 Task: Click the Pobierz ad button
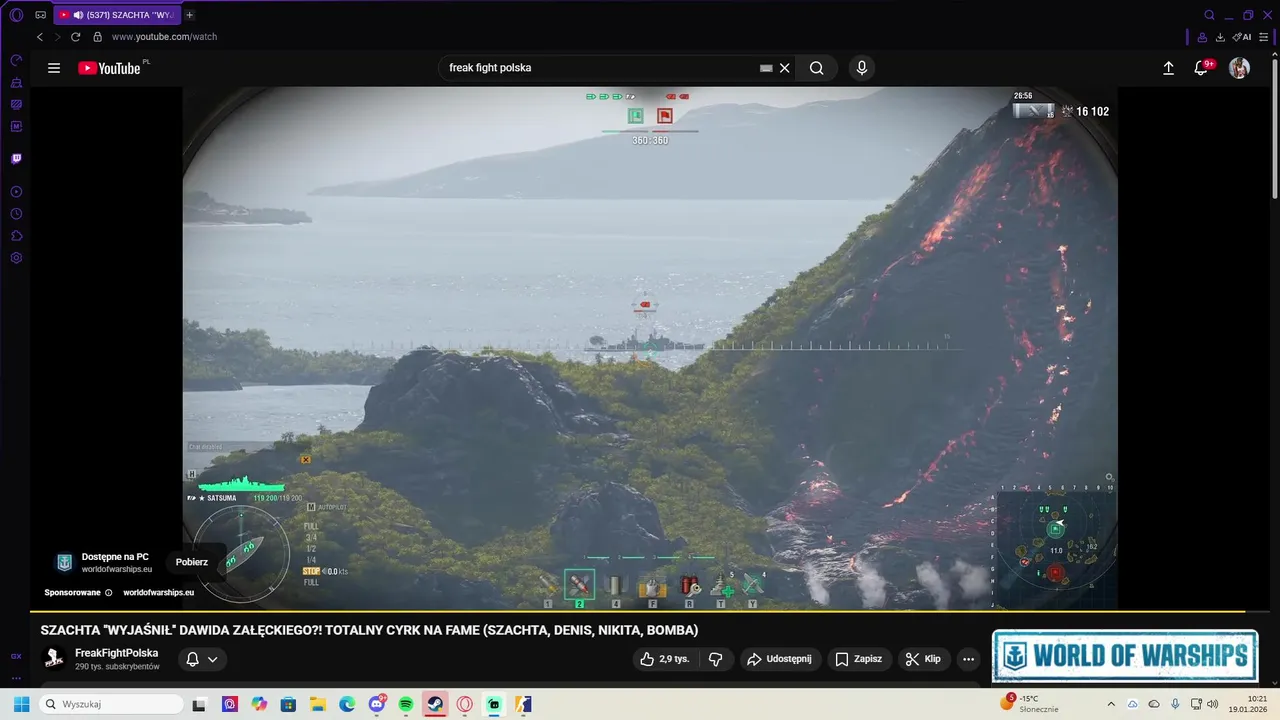[192, 562]
